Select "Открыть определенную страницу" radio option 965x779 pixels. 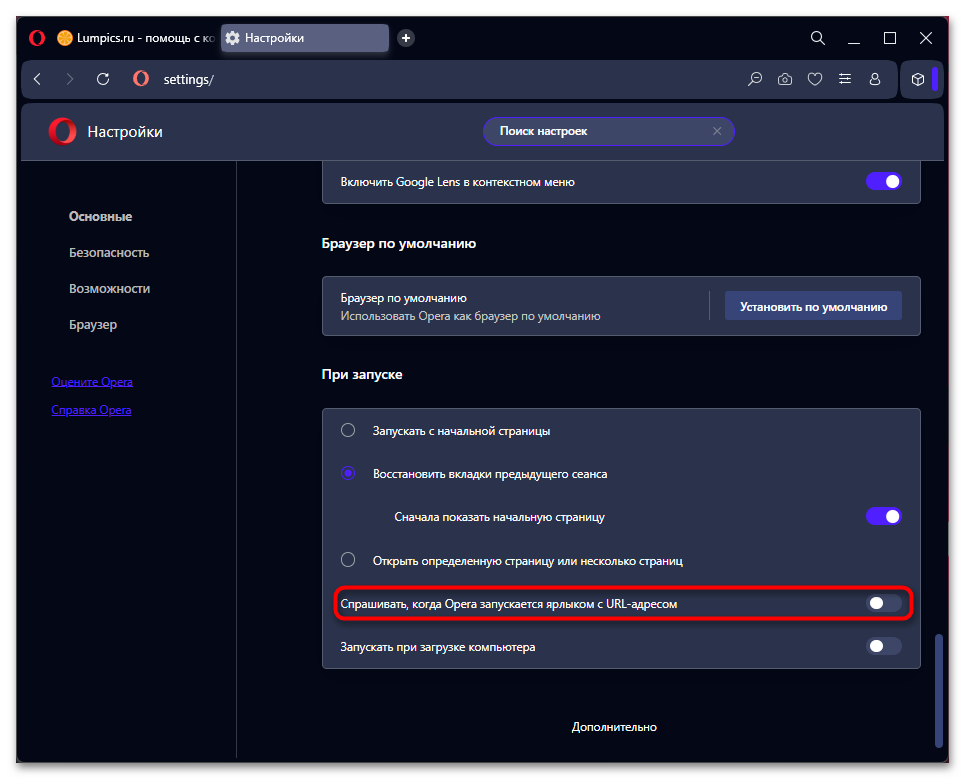point(348,560)
